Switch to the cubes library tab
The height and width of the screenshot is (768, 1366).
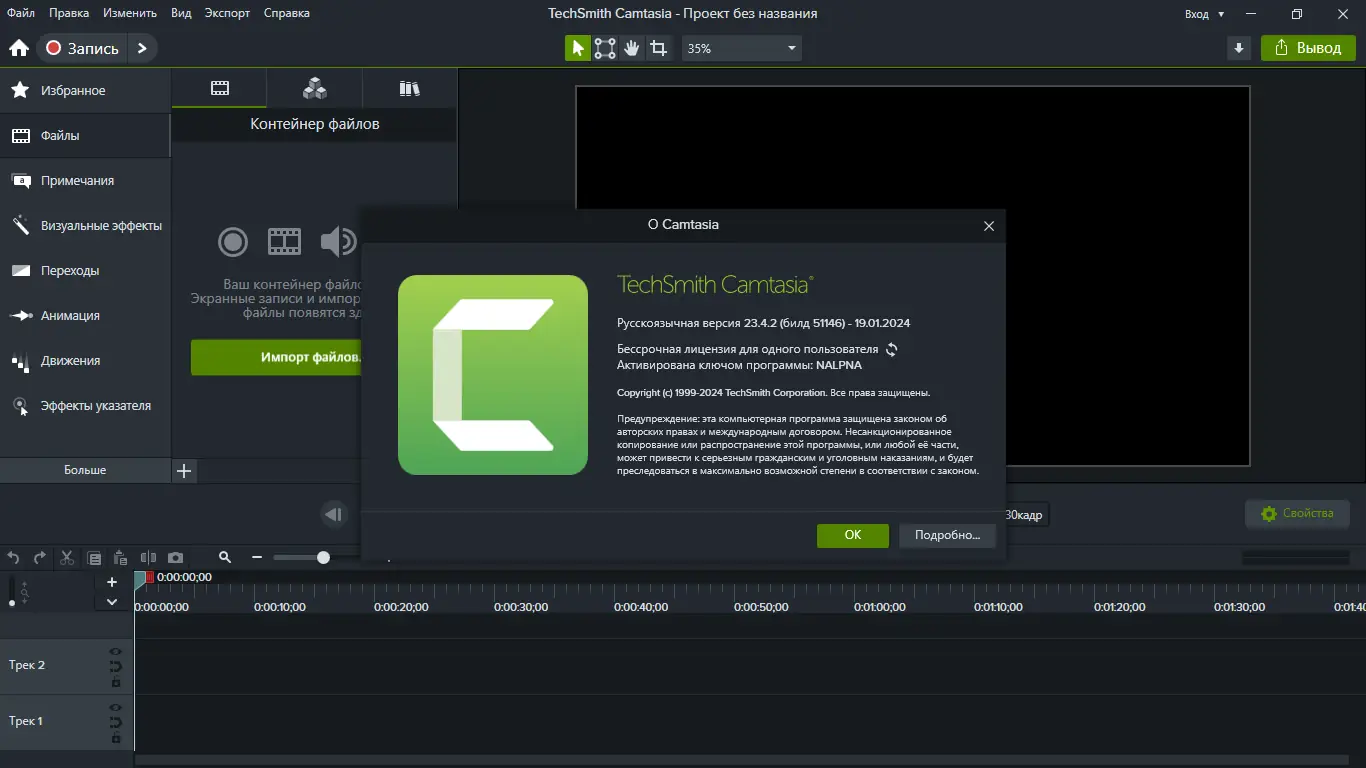pos(315,88)
